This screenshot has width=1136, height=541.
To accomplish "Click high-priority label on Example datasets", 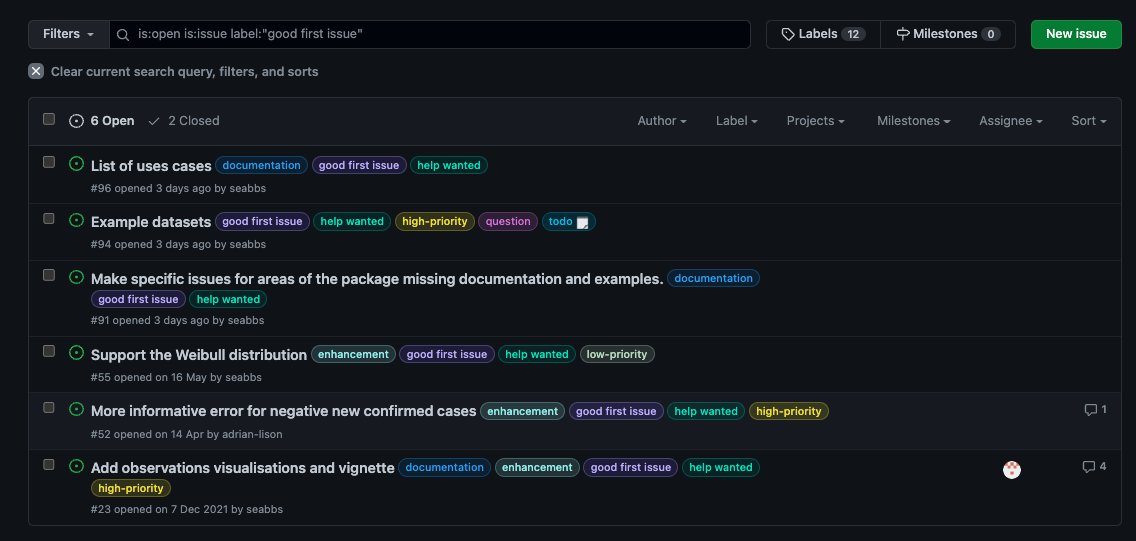I will [435, 222].
